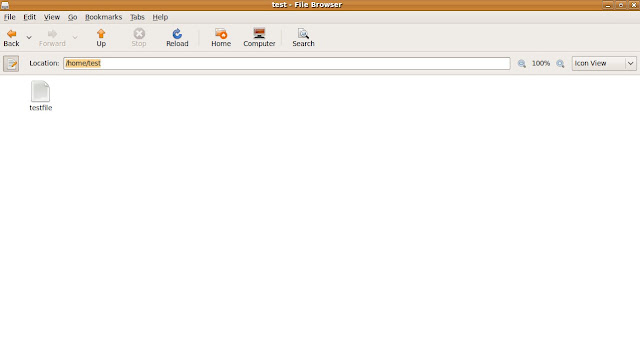Screen dimensions: 640x364
Task: Open the Edit menu
Action: 29,17
